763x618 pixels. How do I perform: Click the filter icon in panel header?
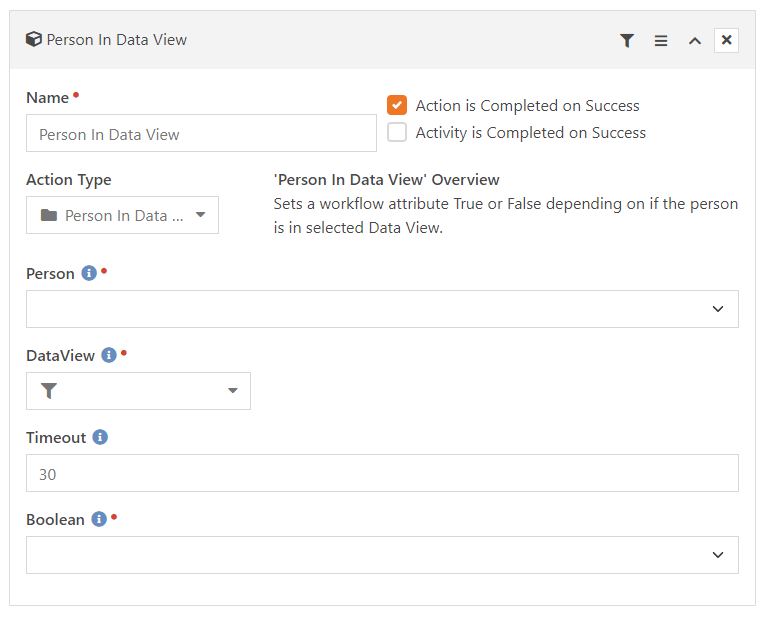click(627, 40)
